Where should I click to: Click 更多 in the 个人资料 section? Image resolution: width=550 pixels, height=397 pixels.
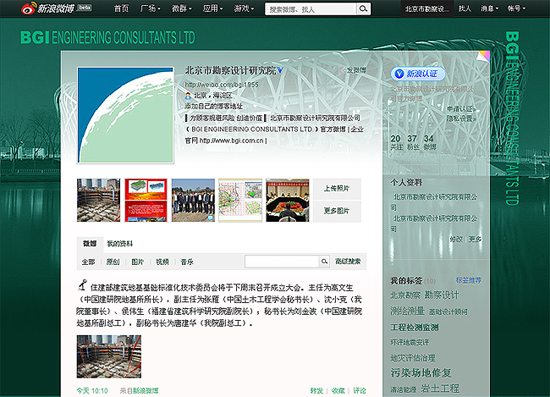(x=475, y=239)
